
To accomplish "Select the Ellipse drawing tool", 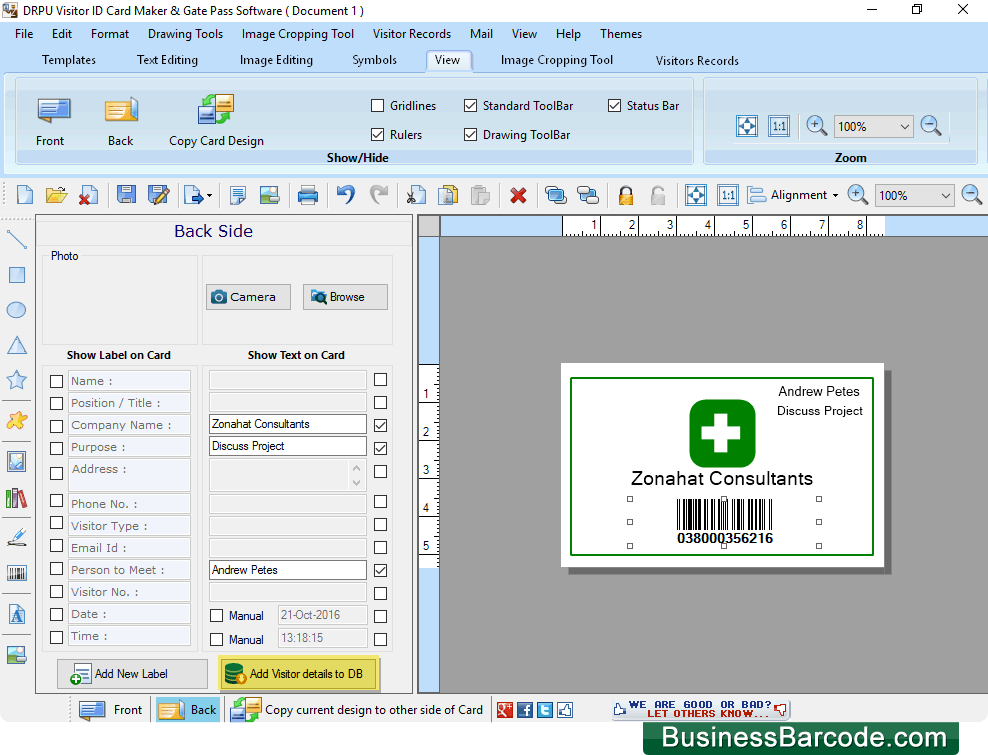I will coord(16,310).
